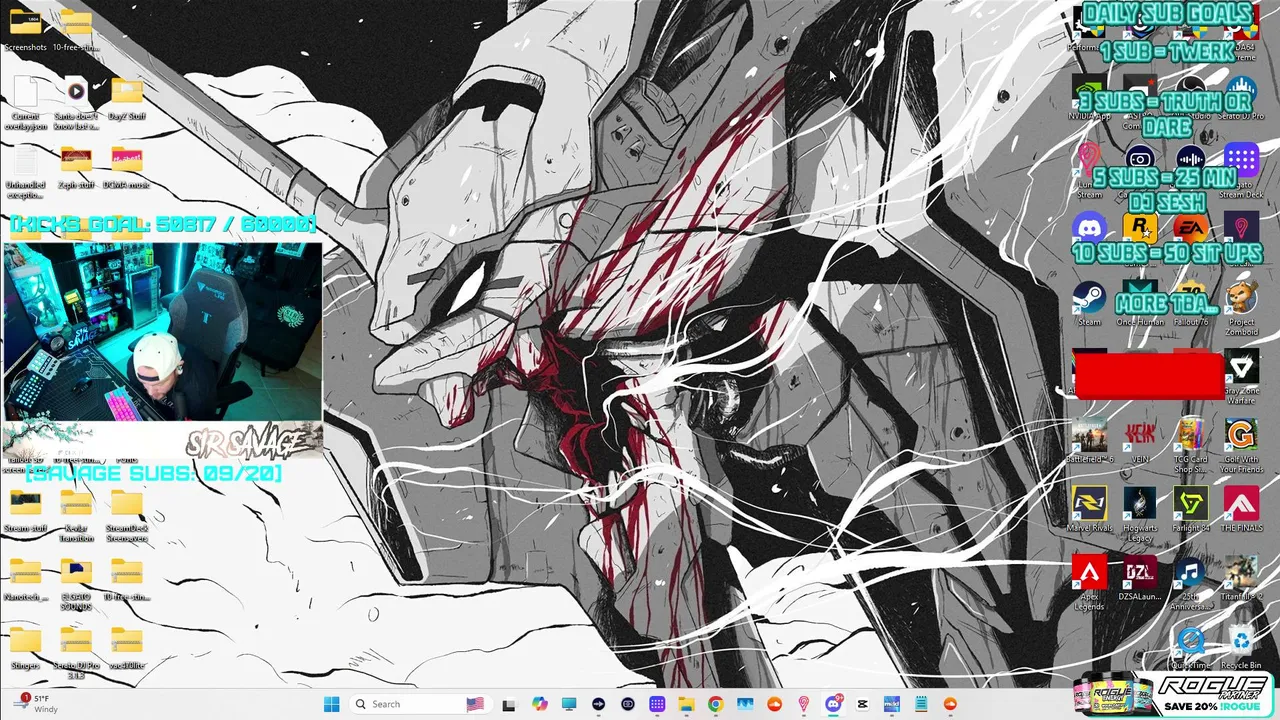
Task: Open the Windows Start menu
Action: [332, 704]
